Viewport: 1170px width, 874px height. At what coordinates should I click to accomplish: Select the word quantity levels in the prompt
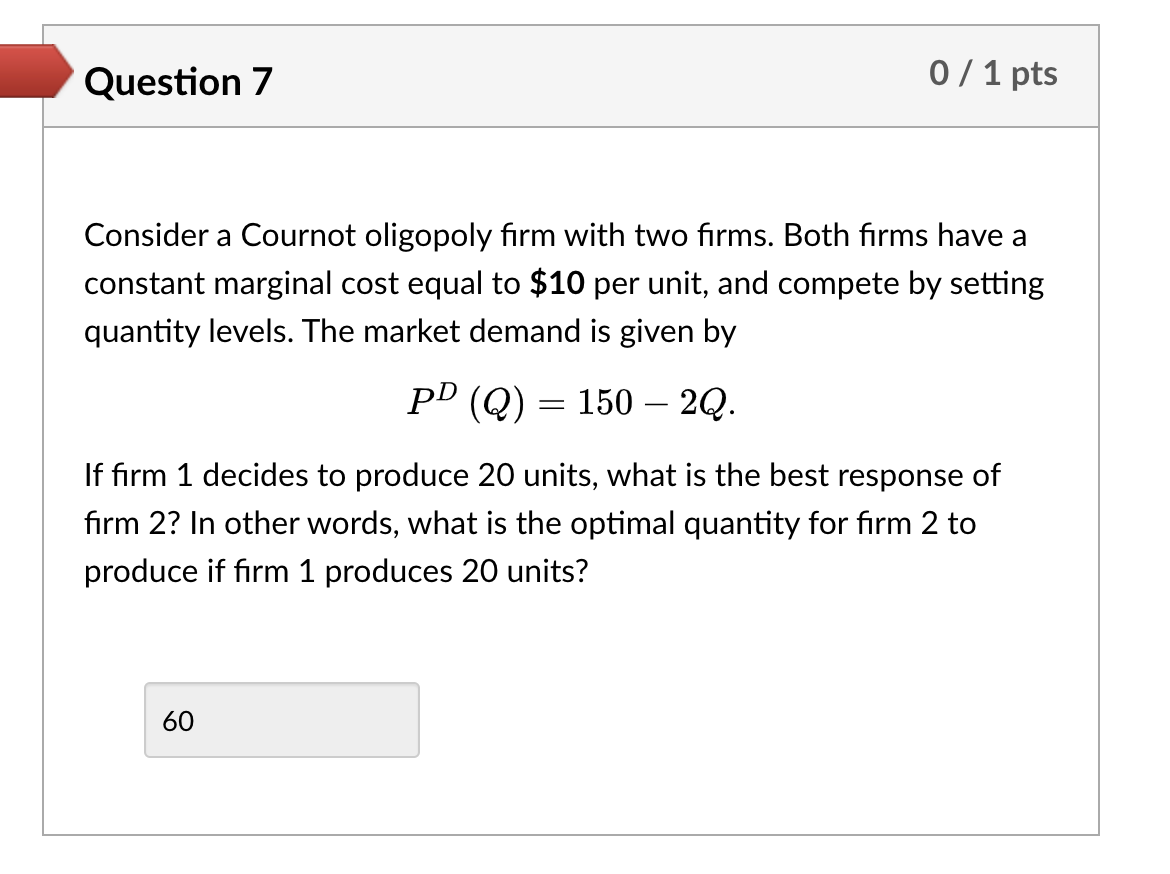pos(178,331)
